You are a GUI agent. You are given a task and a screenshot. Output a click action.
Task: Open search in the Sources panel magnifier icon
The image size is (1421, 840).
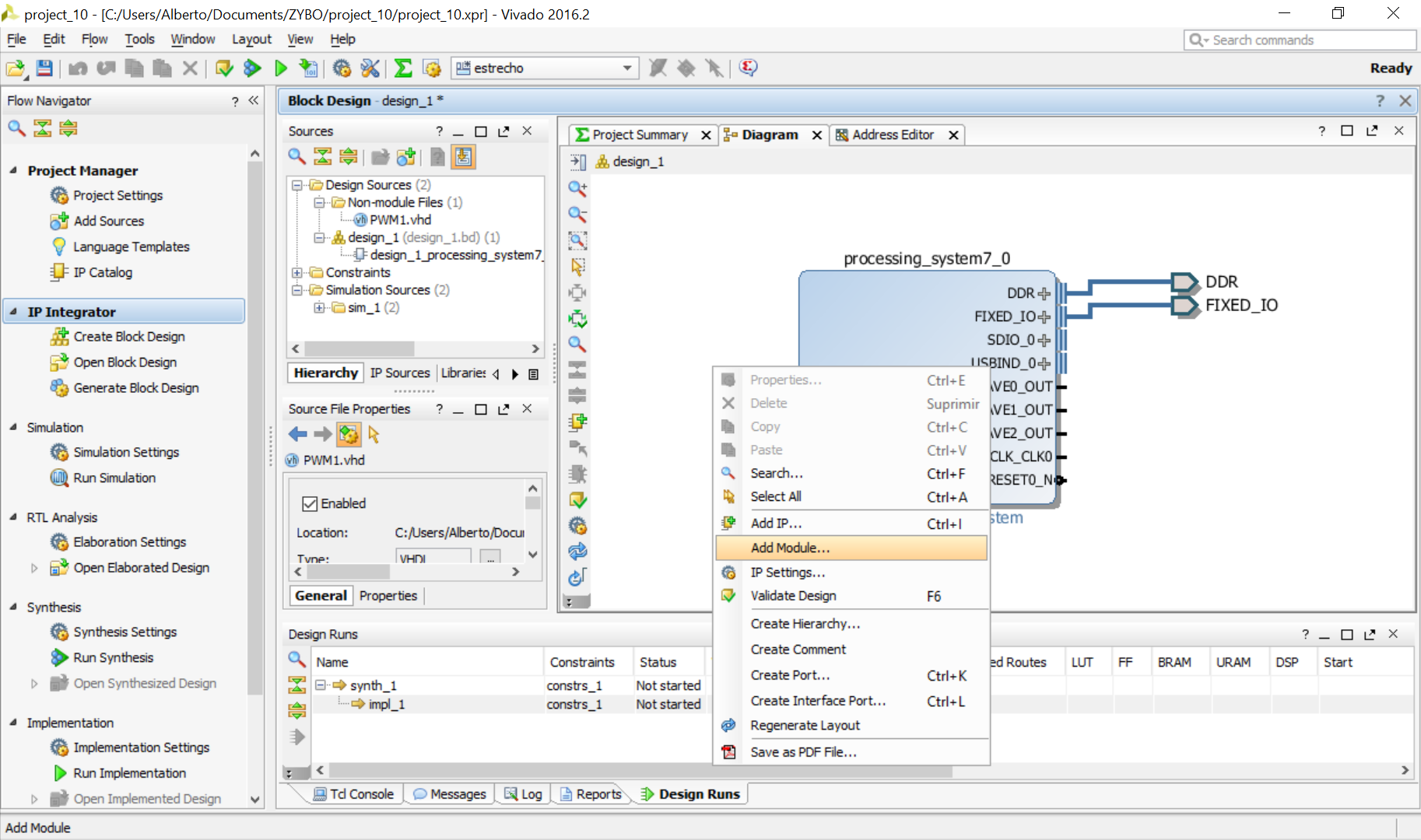coord(296,156)
